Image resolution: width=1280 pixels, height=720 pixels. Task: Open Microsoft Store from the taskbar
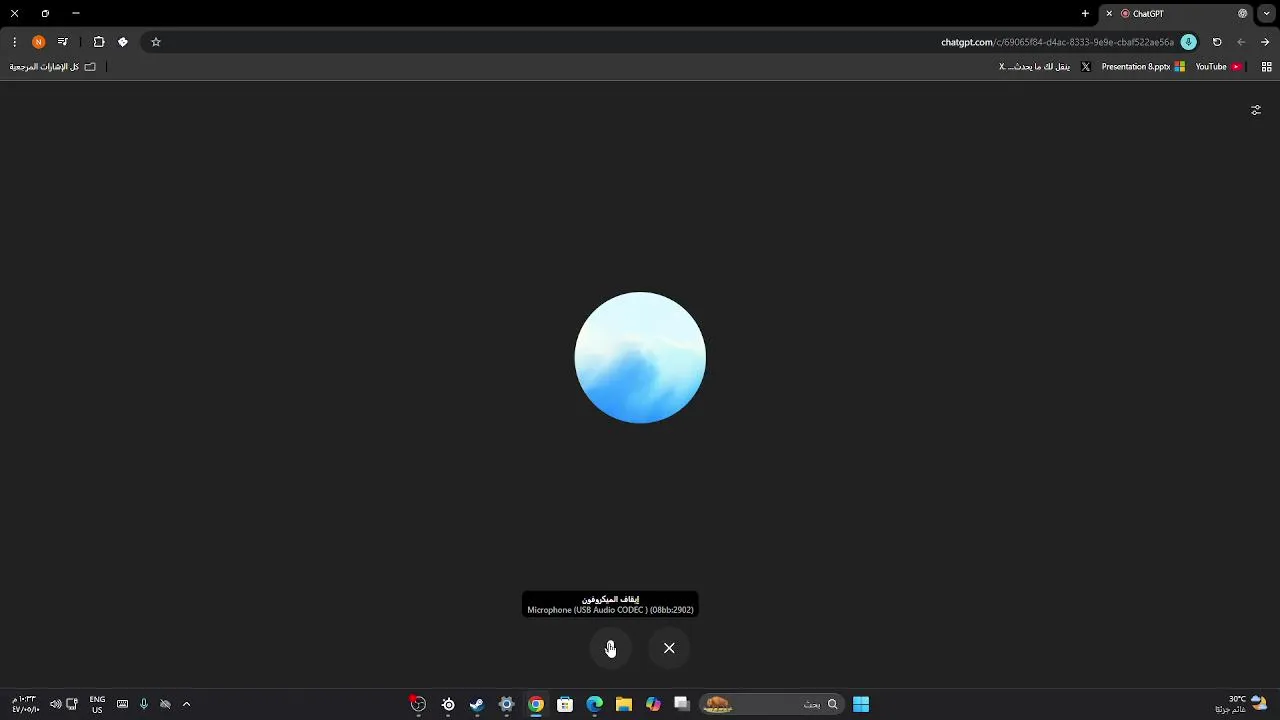(x=565, y=704)
